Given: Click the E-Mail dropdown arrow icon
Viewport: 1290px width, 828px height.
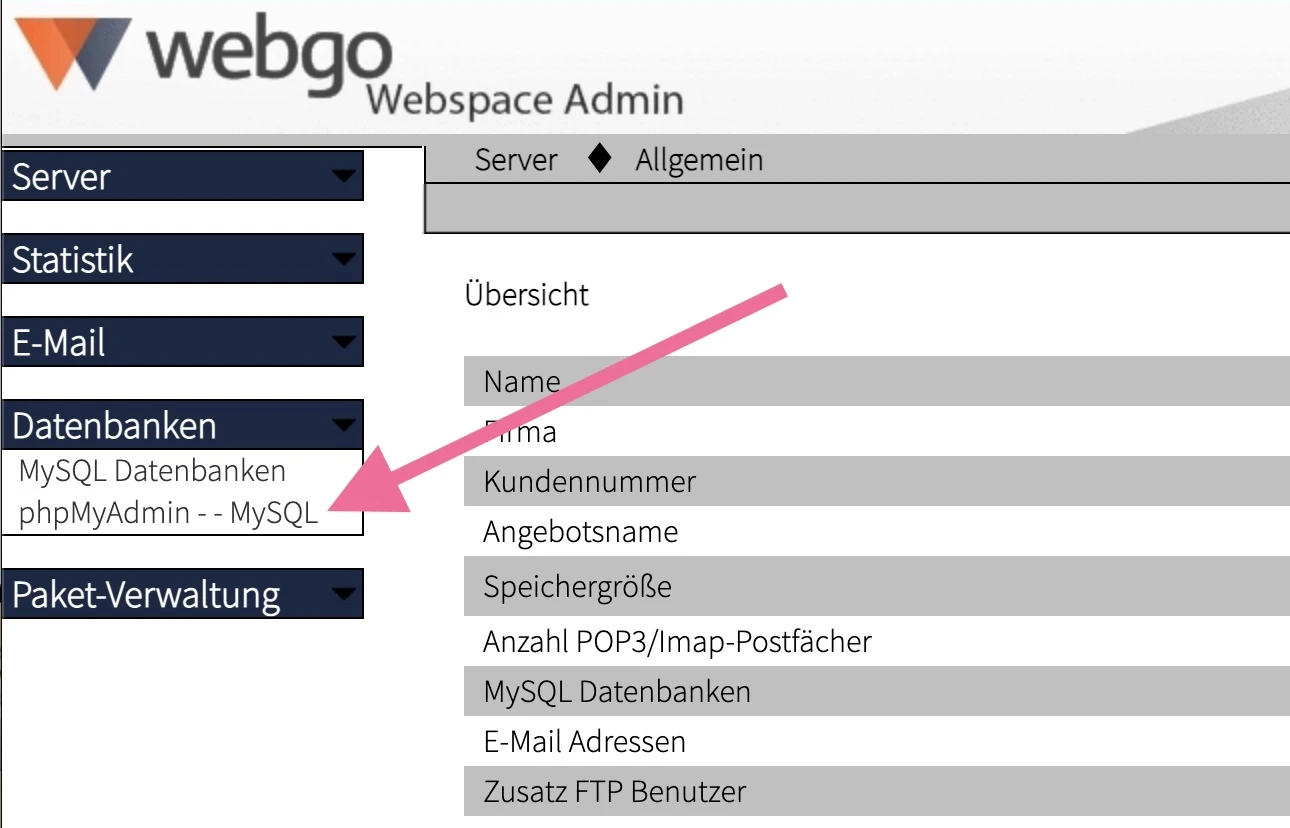Looking at the screenshot, I should (342, 342).
